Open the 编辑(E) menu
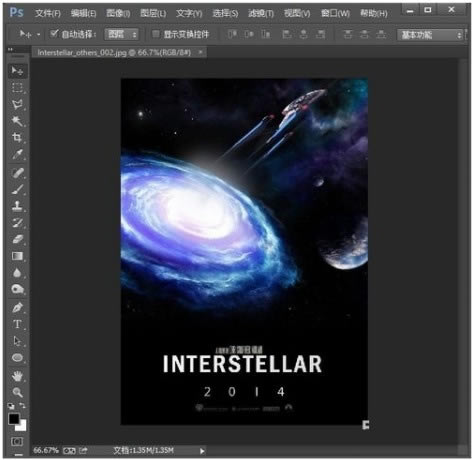The image size is (475, 460). [83, 13]
